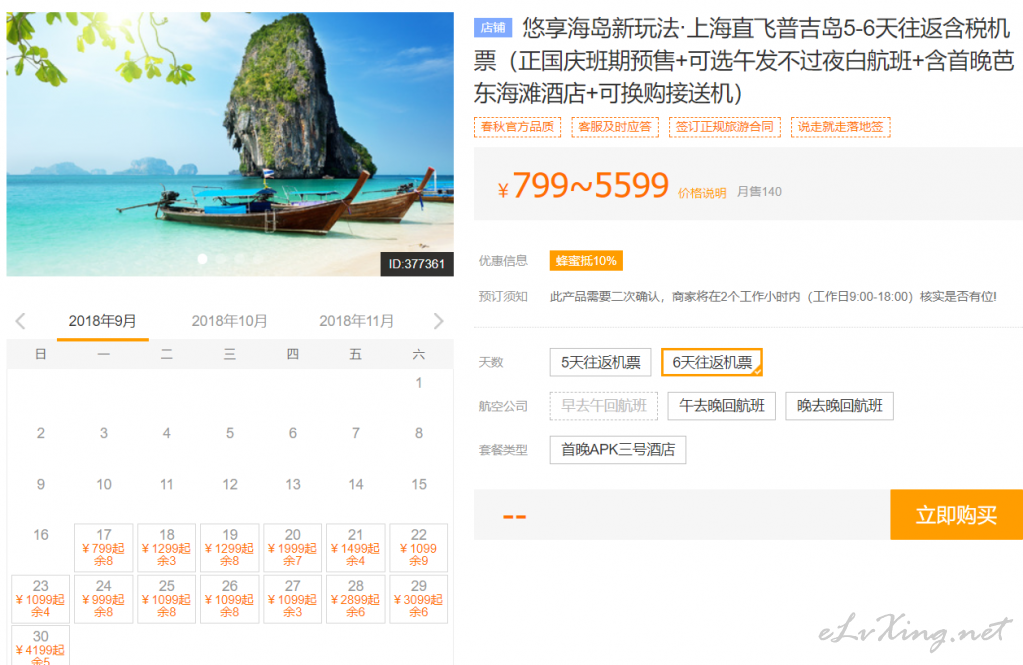
Task: Click the 六 weekday column header
Action: click(419, 354)
